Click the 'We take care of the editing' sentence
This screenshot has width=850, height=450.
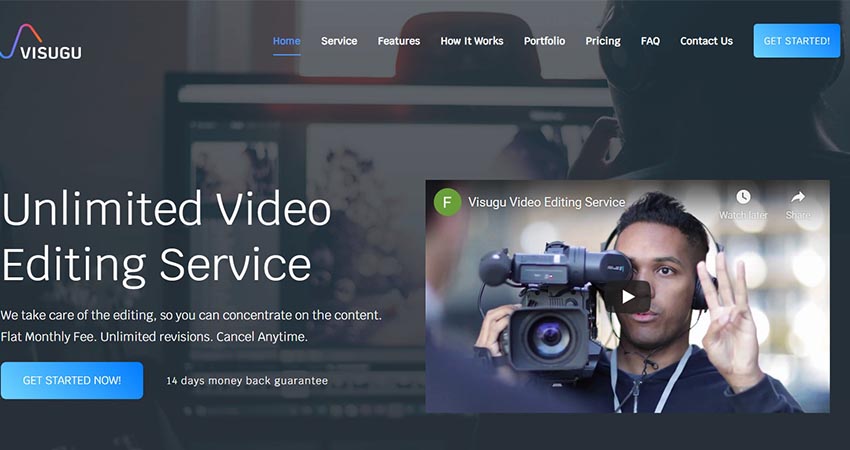(x=191, y=315)
